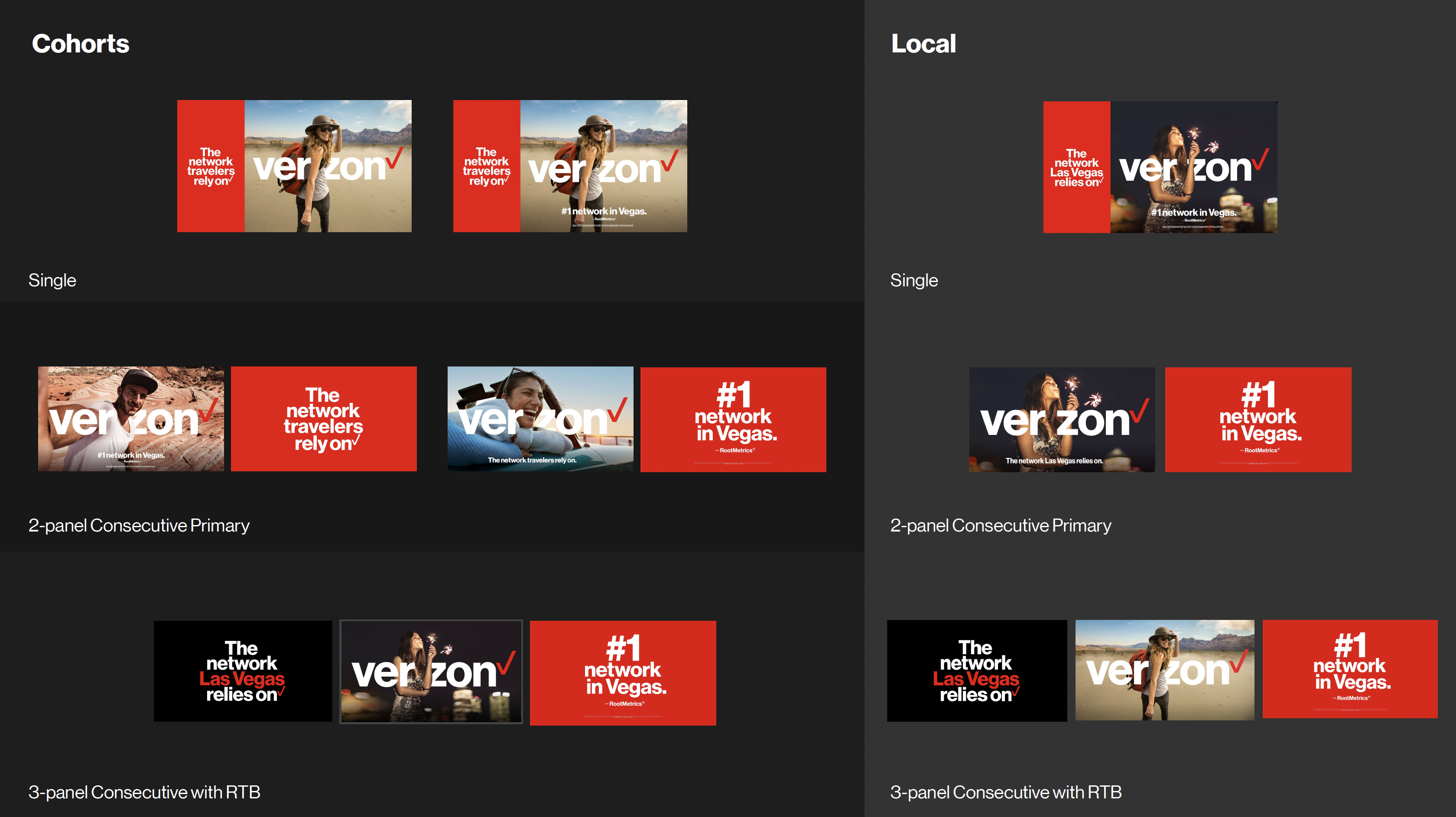This screenshot has width=1456, height=817.
Task: Click Local '2-panel Consecutive Primary' label
Action: click(1001, 525)
